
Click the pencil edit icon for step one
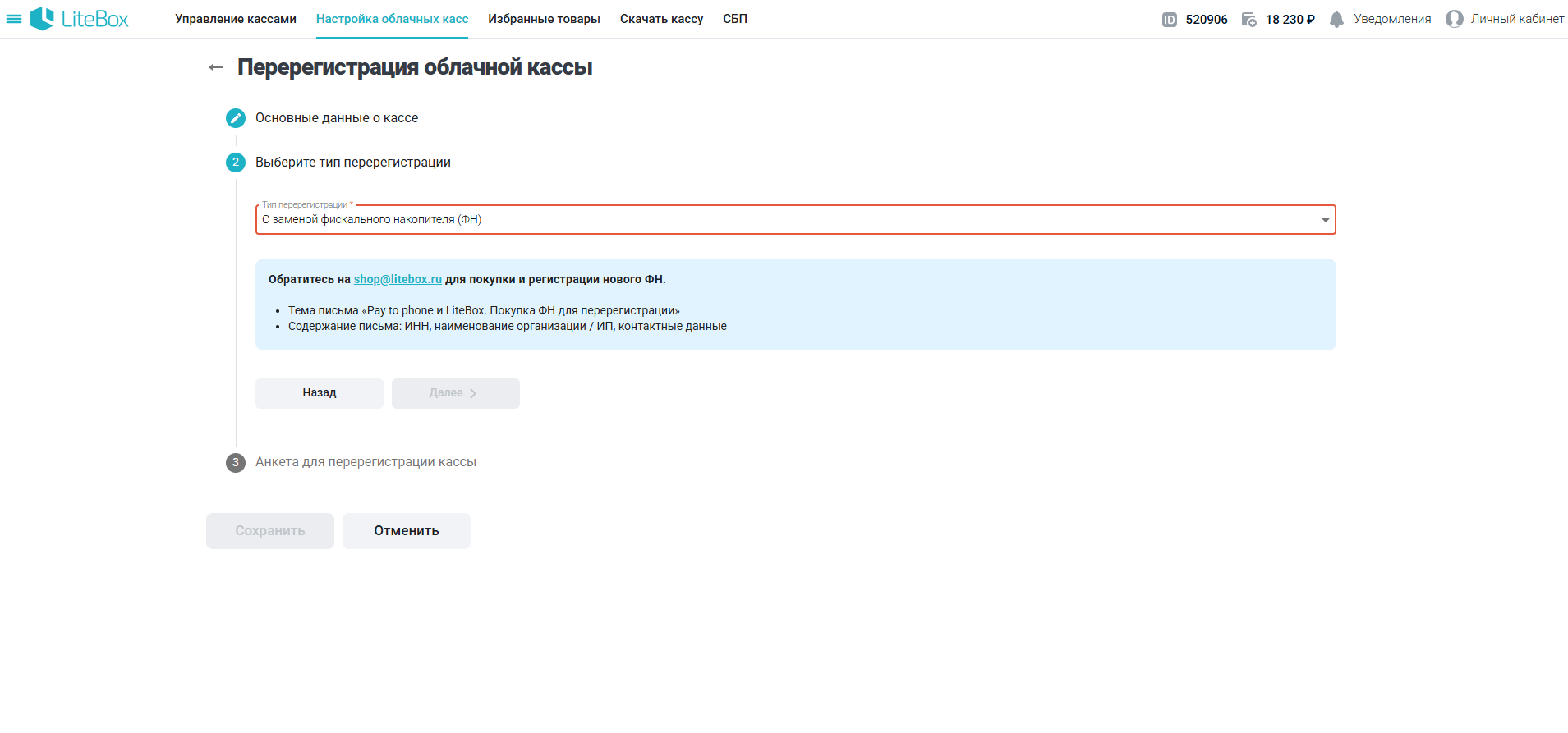click(x=236, y=118)
